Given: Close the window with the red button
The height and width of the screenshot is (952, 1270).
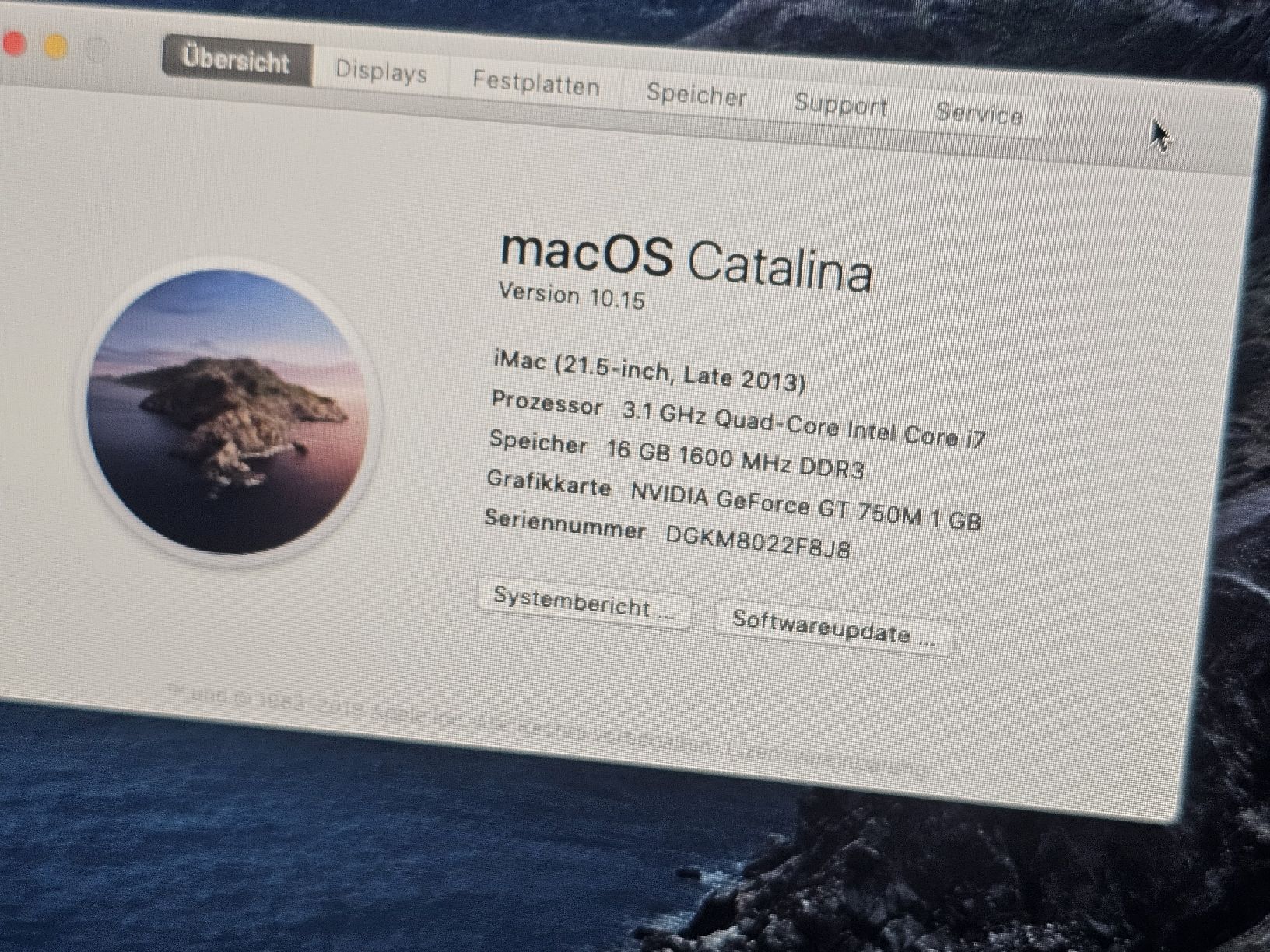Looking at the screenshot, I should [x=13, y=43].
